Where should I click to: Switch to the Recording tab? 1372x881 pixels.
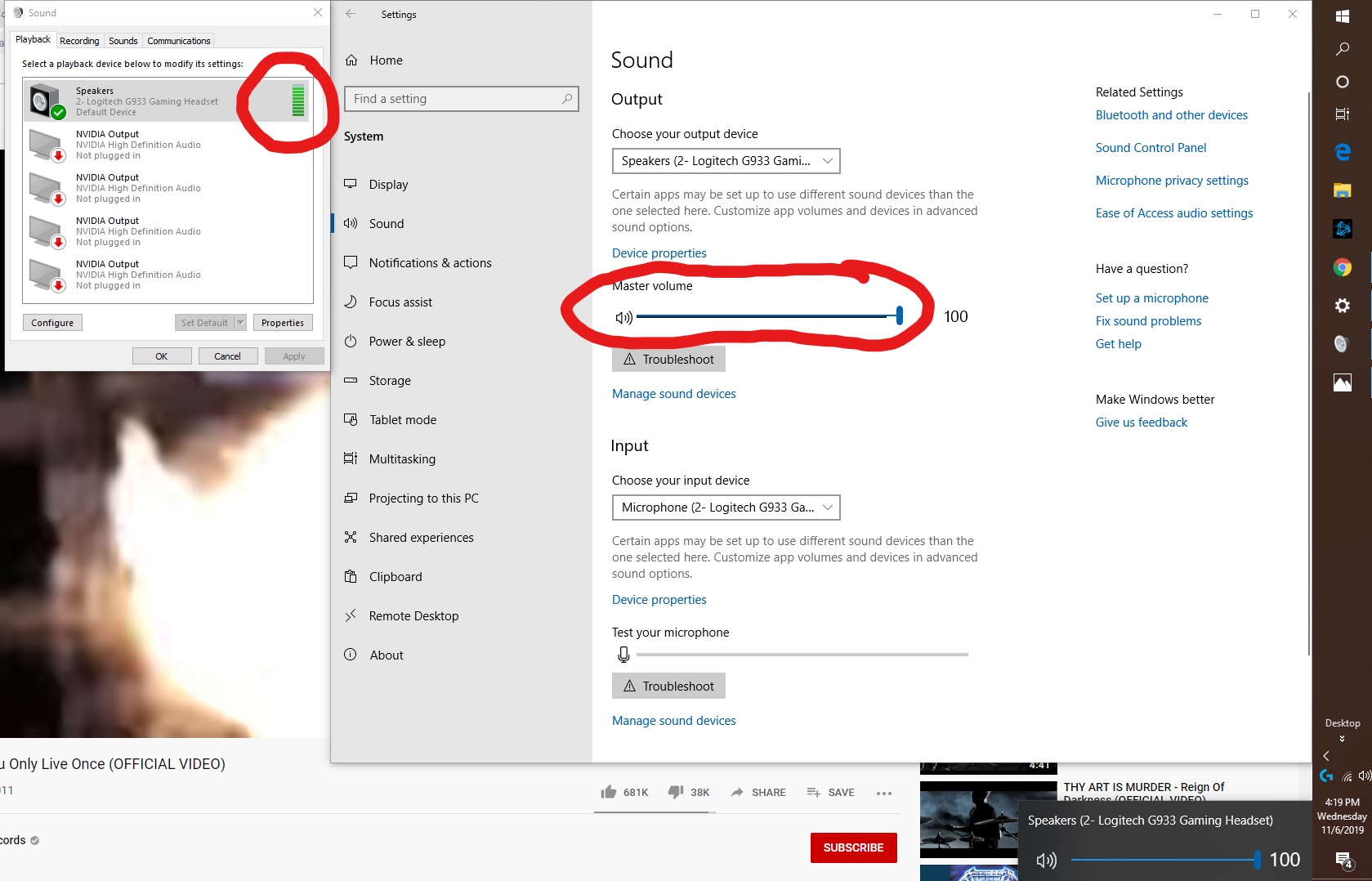79,41
